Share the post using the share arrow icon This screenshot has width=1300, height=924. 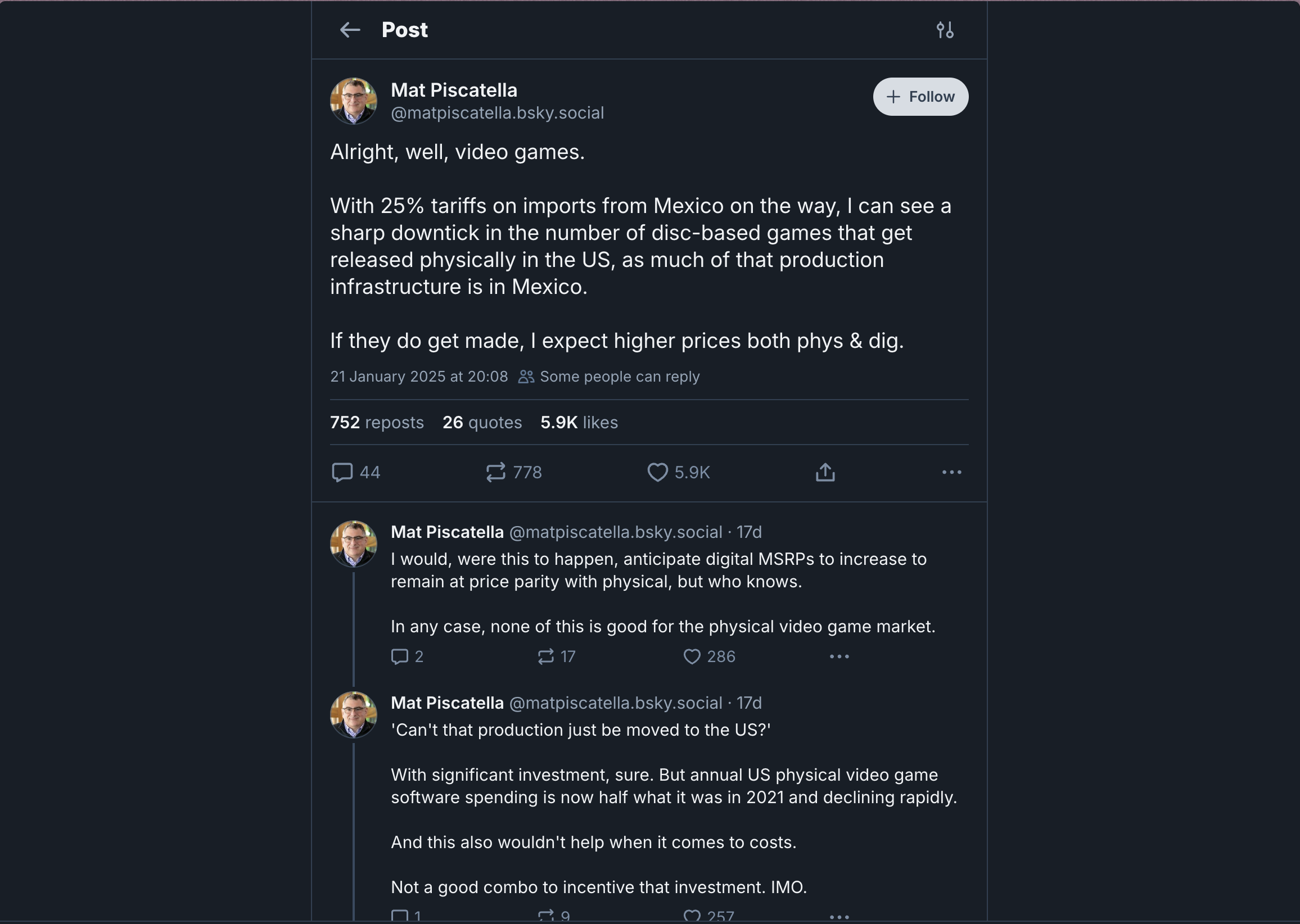pos(826,472)
